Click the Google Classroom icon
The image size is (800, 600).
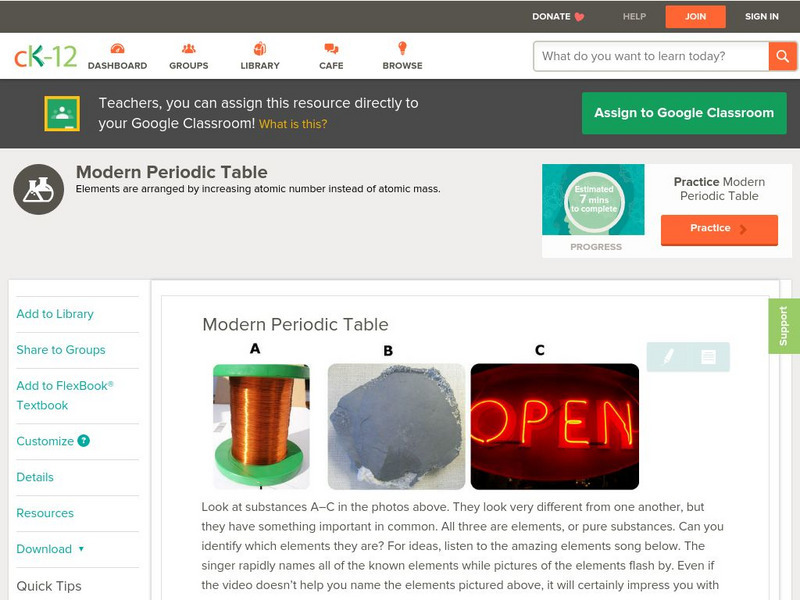62,113
